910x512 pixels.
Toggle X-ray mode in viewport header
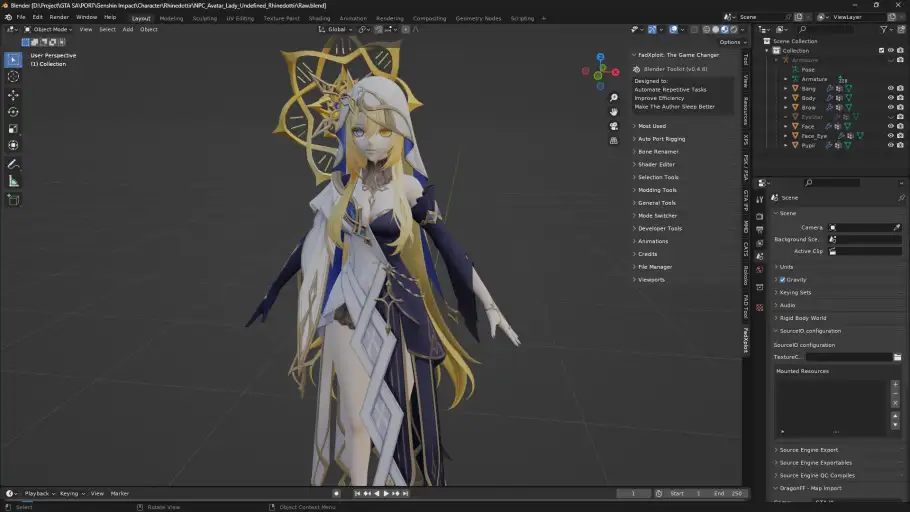[x=694, y=29]
